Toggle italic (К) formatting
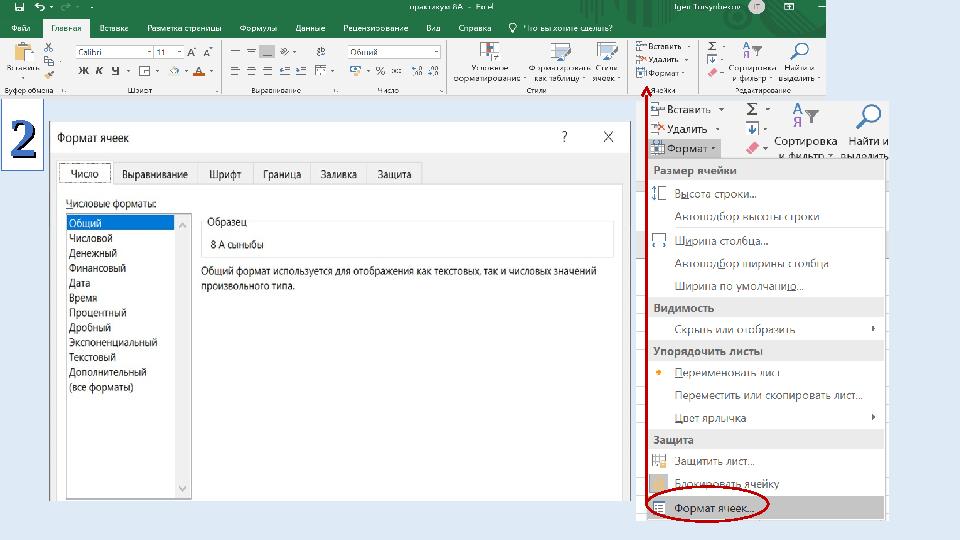The image size is (960, 540). coord(99,71)
